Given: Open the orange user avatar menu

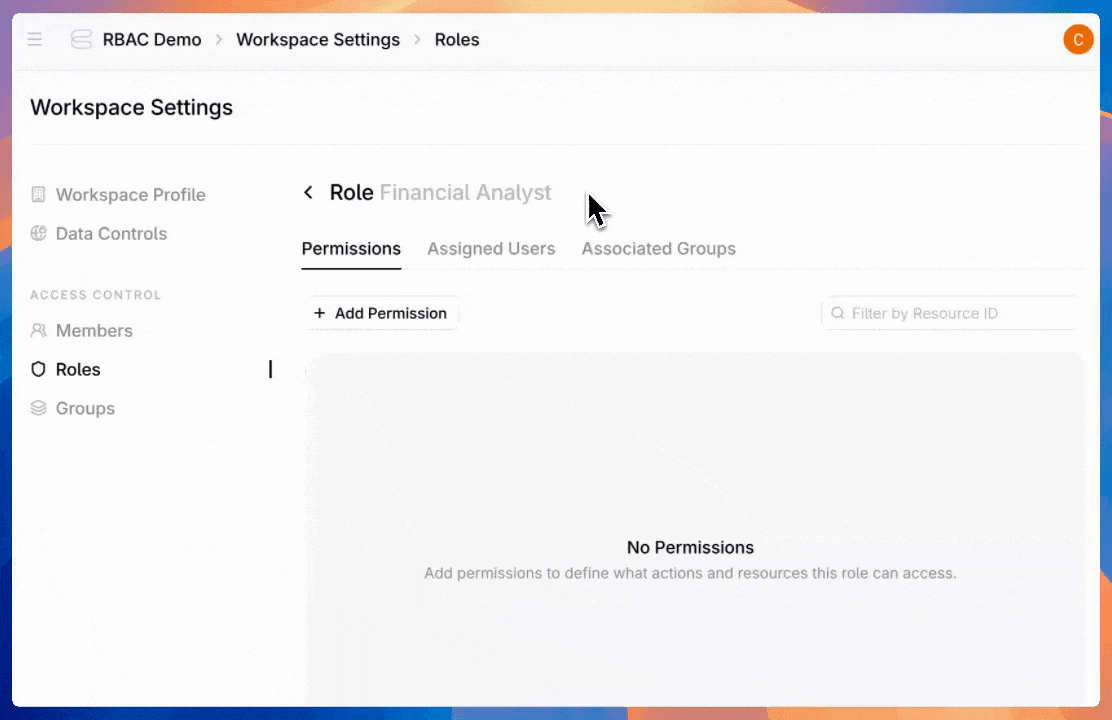Looking at the screenshot, I should point(1077,40).
